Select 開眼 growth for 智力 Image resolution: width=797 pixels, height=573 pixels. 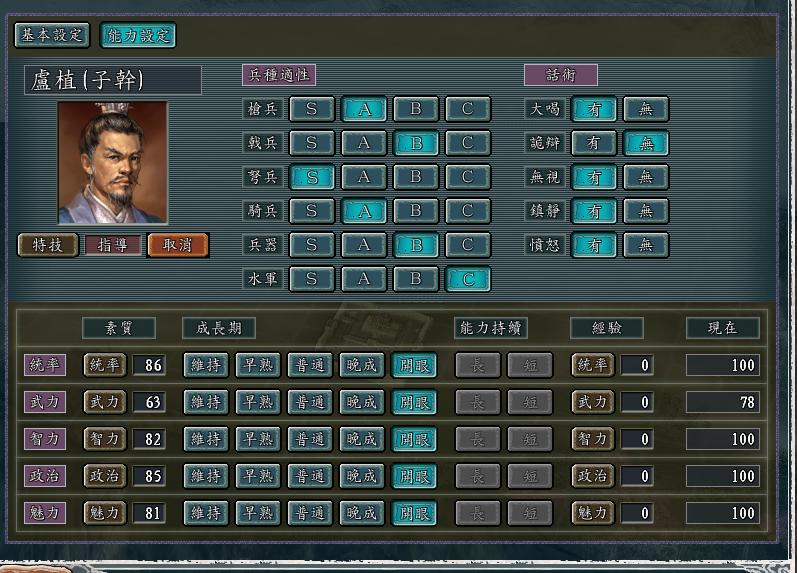[414, 439]
